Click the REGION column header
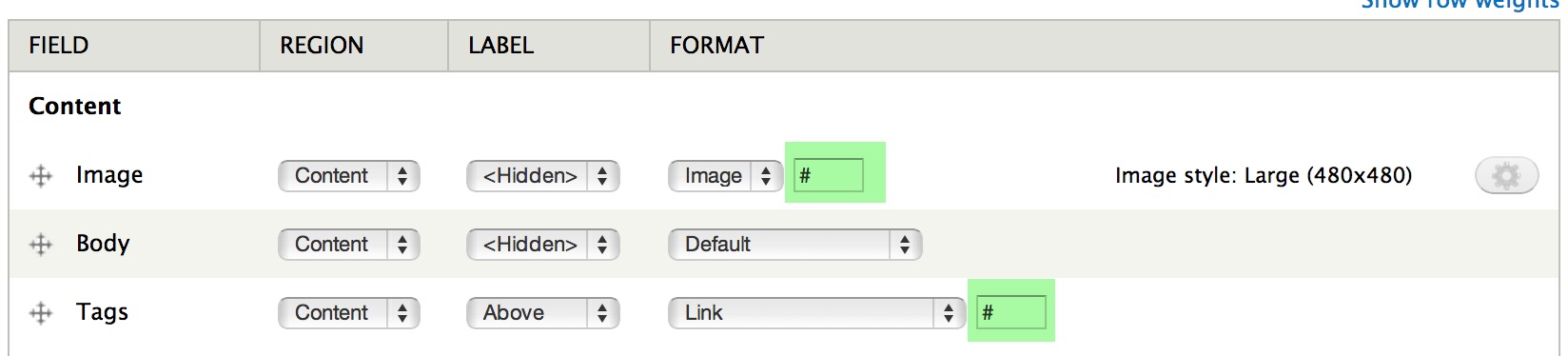 322,46
